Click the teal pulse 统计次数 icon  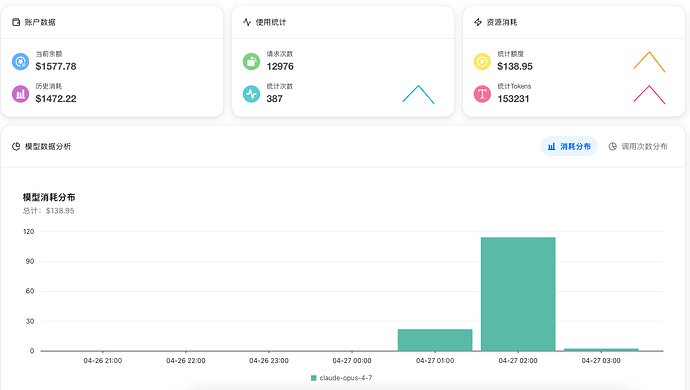coord(251,94)
